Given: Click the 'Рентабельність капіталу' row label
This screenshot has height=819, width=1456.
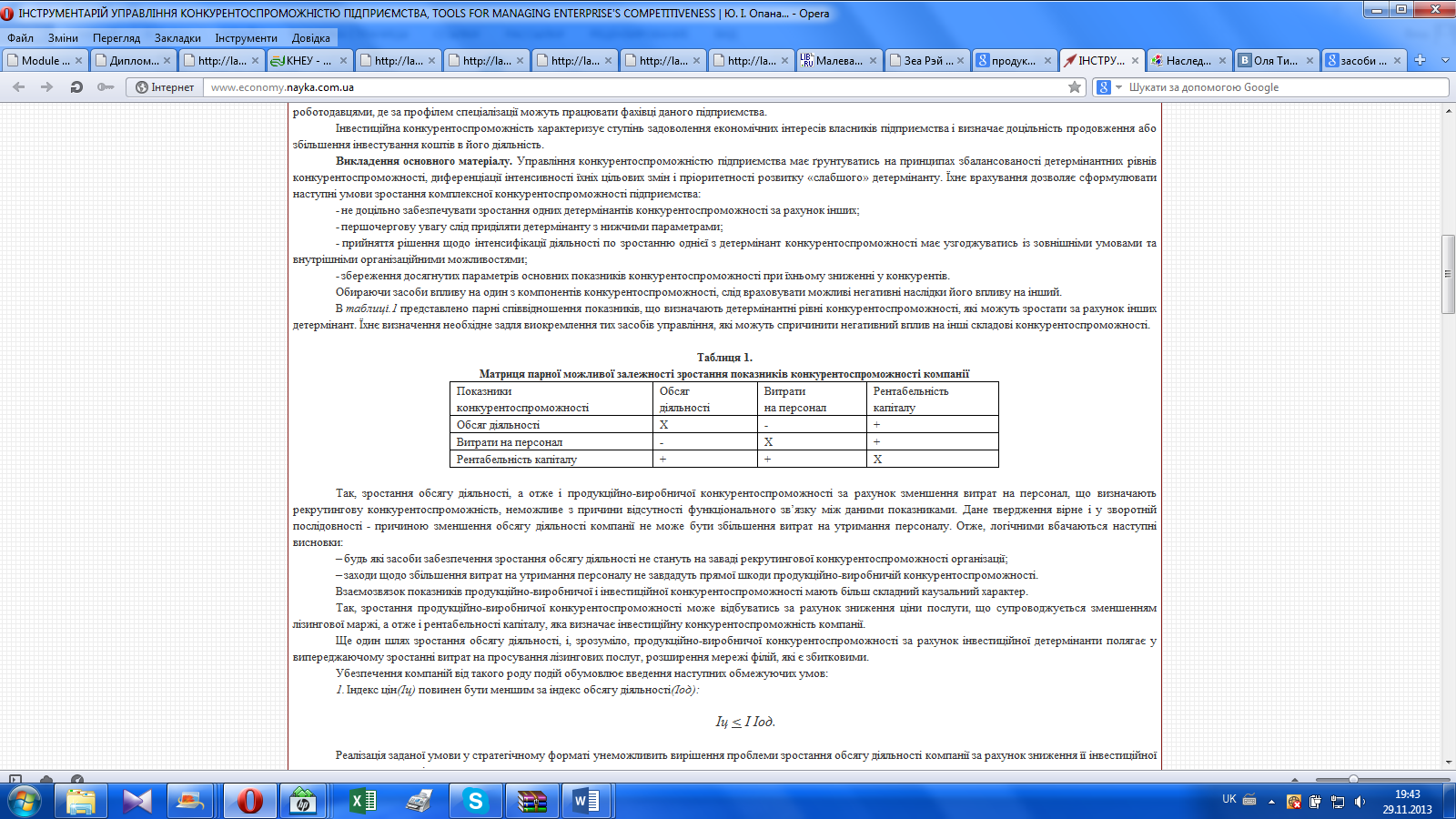Looking at the screenshot, I should coord(517,460).
